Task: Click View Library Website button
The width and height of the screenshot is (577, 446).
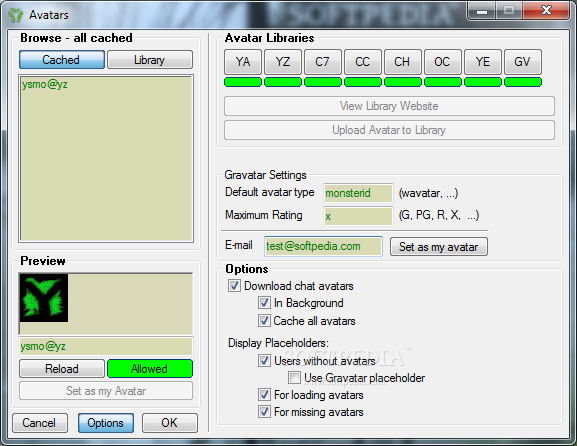Action: click(x=389, y=106)
